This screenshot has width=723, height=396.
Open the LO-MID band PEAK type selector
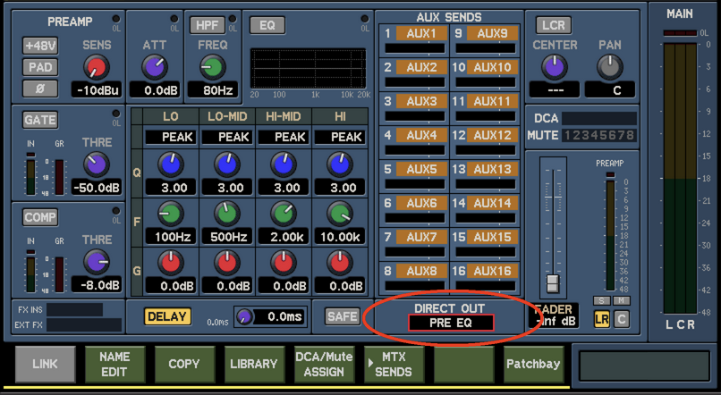point(227,137)
